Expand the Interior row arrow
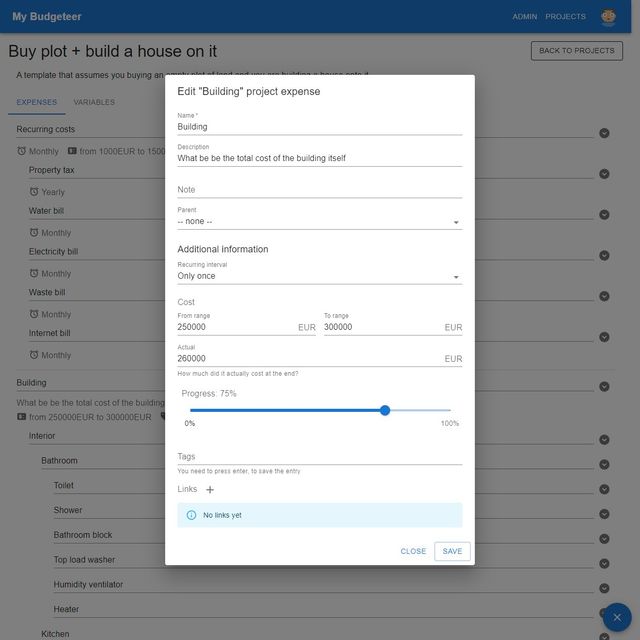Image resolution: width=640 pixels, height=640 pixels. (604, 440)
